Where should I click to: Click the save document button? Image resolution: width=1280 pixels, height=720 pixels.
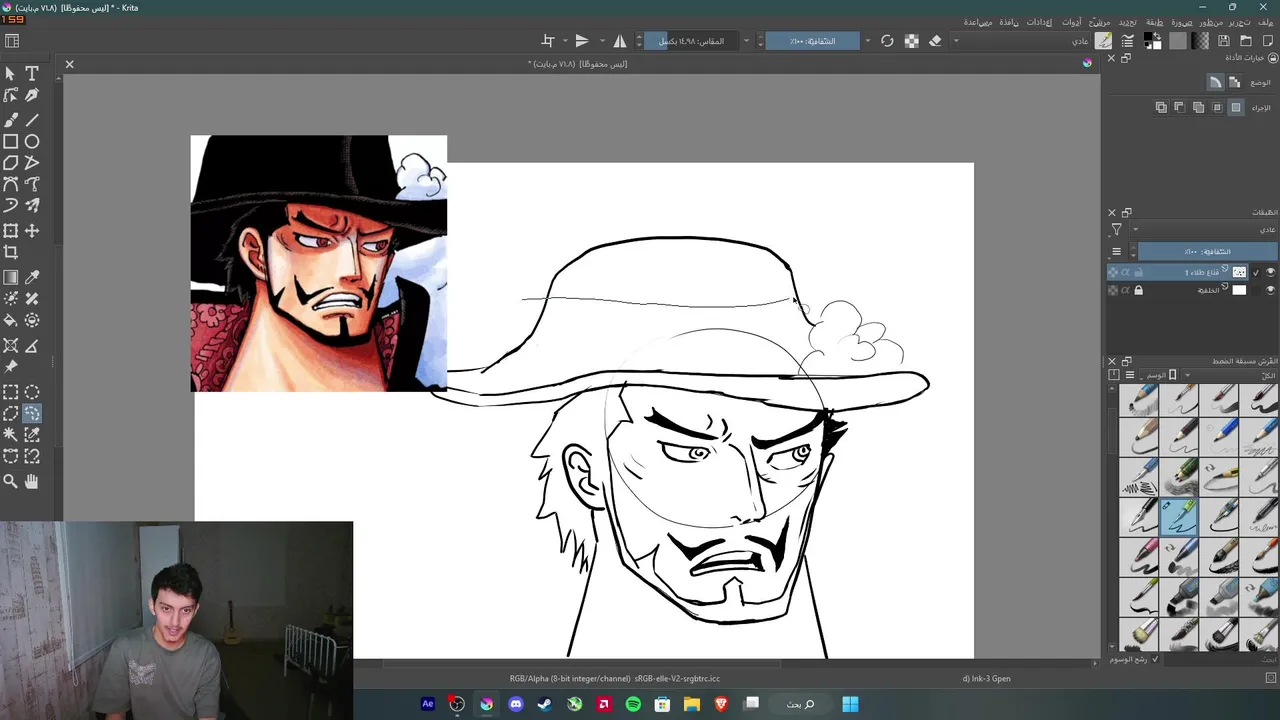(x=1224, y=41)
